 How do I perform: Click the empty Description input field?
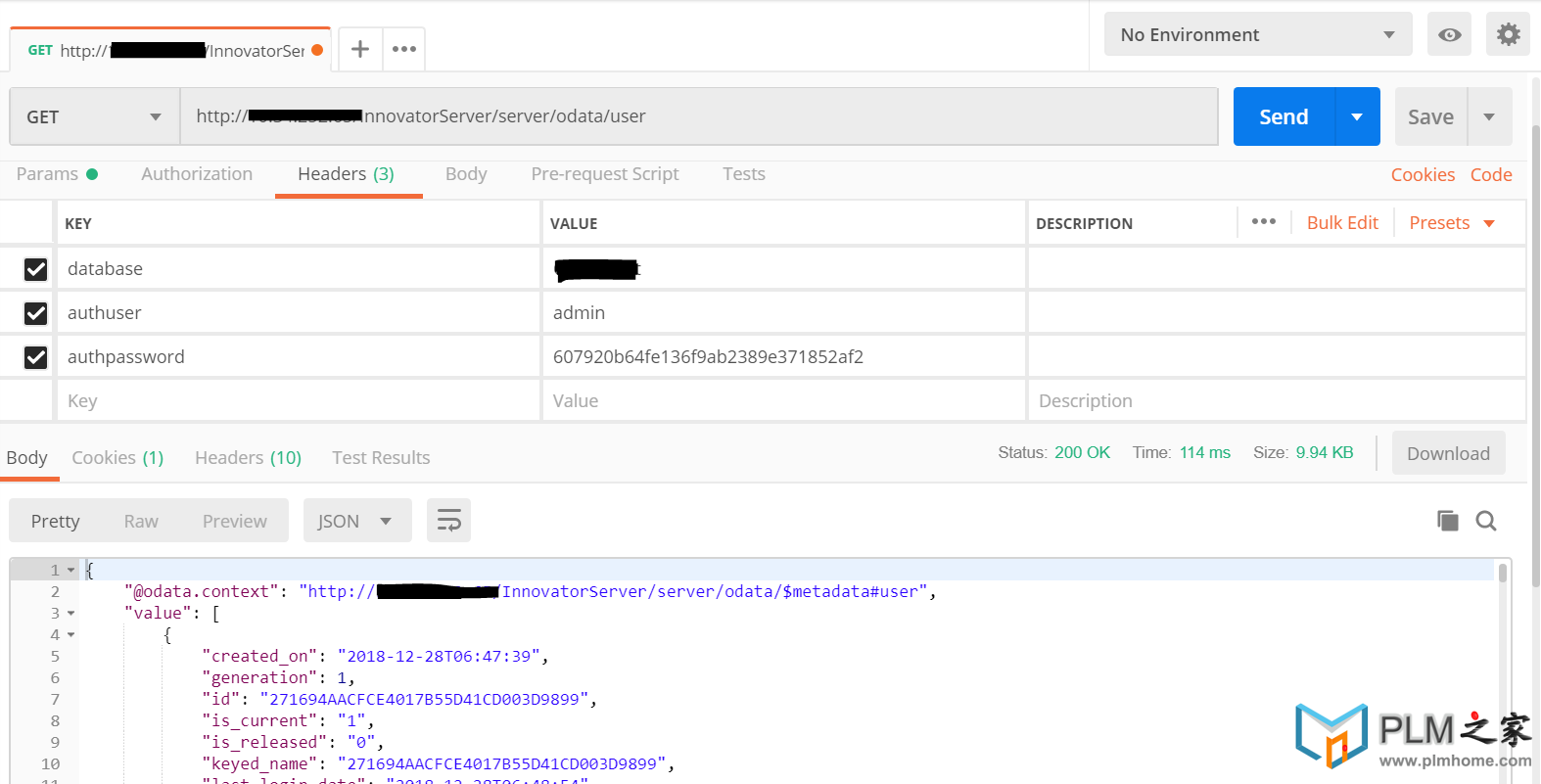click(x=1277, y=401)
